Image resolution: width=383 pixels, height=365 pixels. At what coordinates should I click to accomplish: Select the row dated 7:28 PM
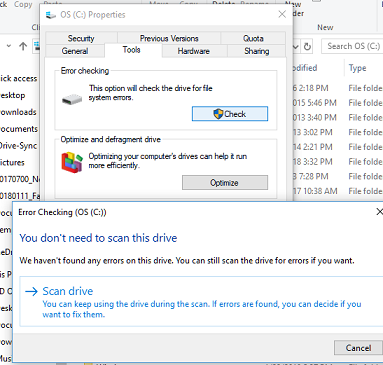coord(338,176)
